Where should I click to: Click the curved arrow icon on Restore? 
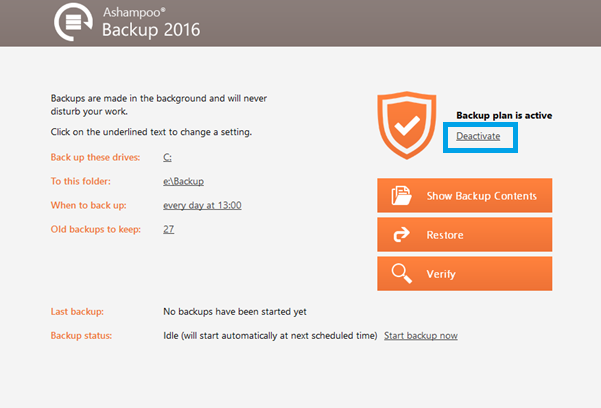point(401,235)
